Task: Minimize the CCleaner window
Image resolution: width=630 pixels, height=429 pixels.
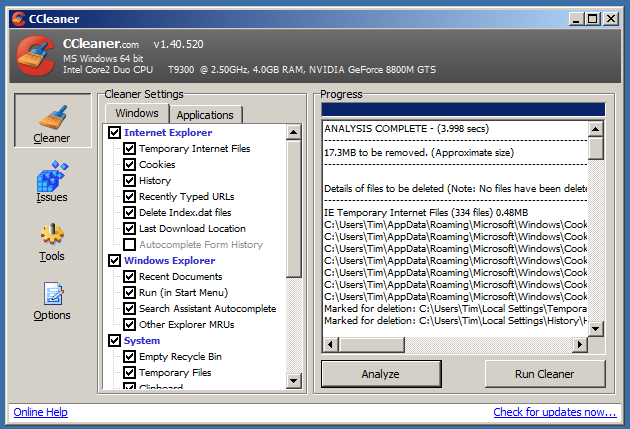Action: (576, 18)
